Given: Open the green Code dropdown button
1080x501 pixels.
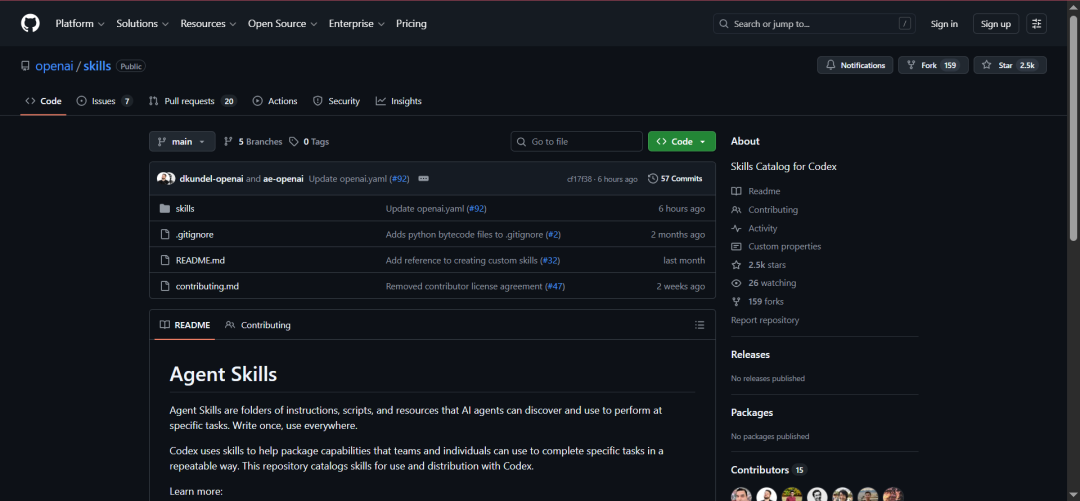Looking at the screenshot, I should click(x=681, y=141).
